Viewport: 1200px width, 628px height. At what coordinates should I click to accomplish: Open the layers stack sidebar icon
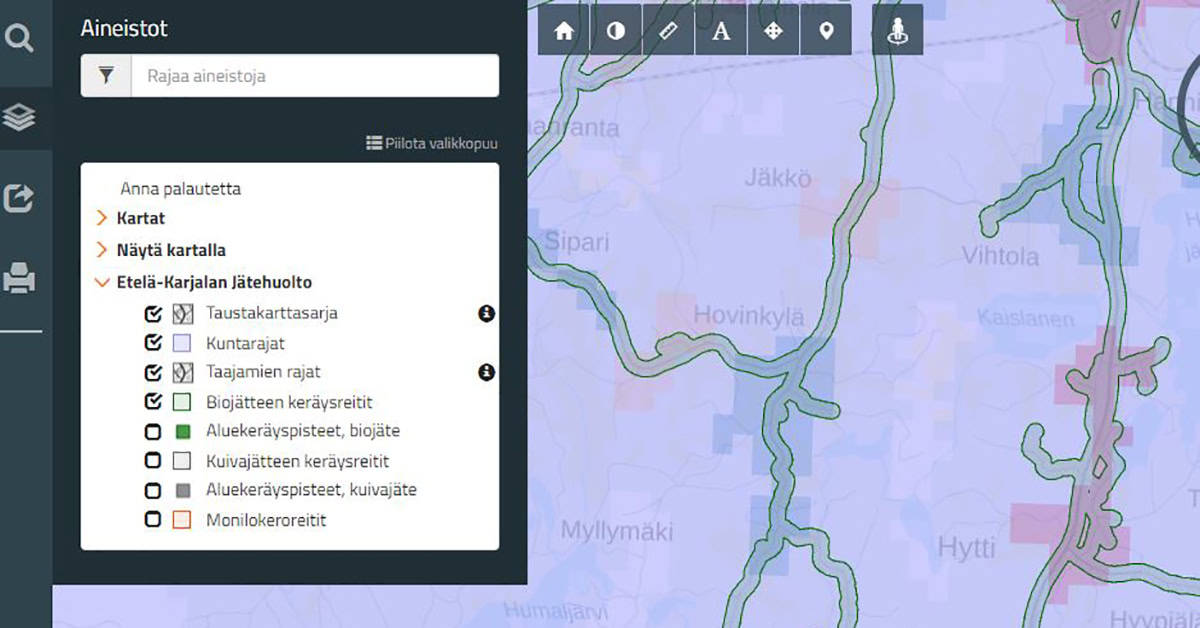click(20, 118)
